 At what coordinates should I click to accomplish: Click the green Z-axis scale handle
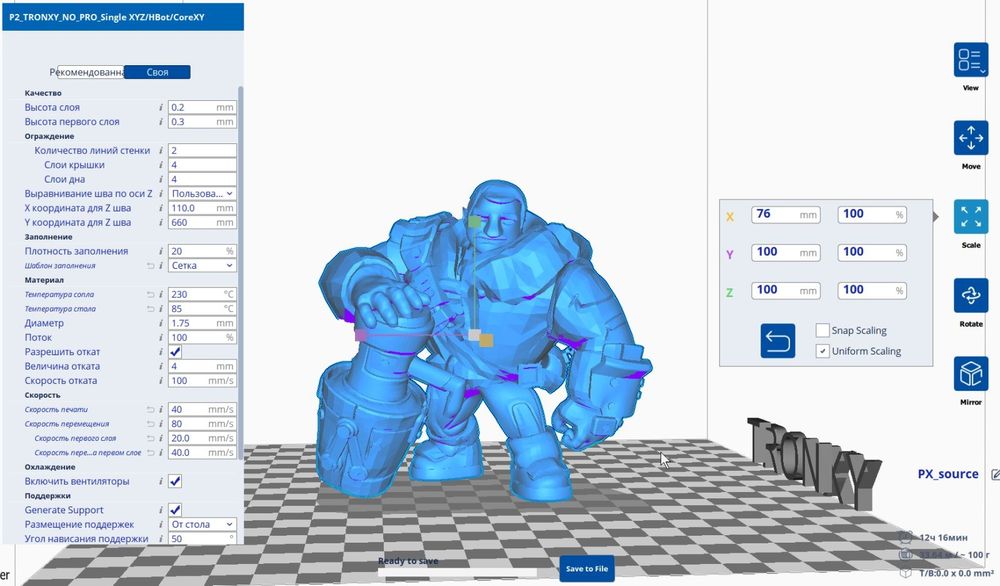(474, 222)
